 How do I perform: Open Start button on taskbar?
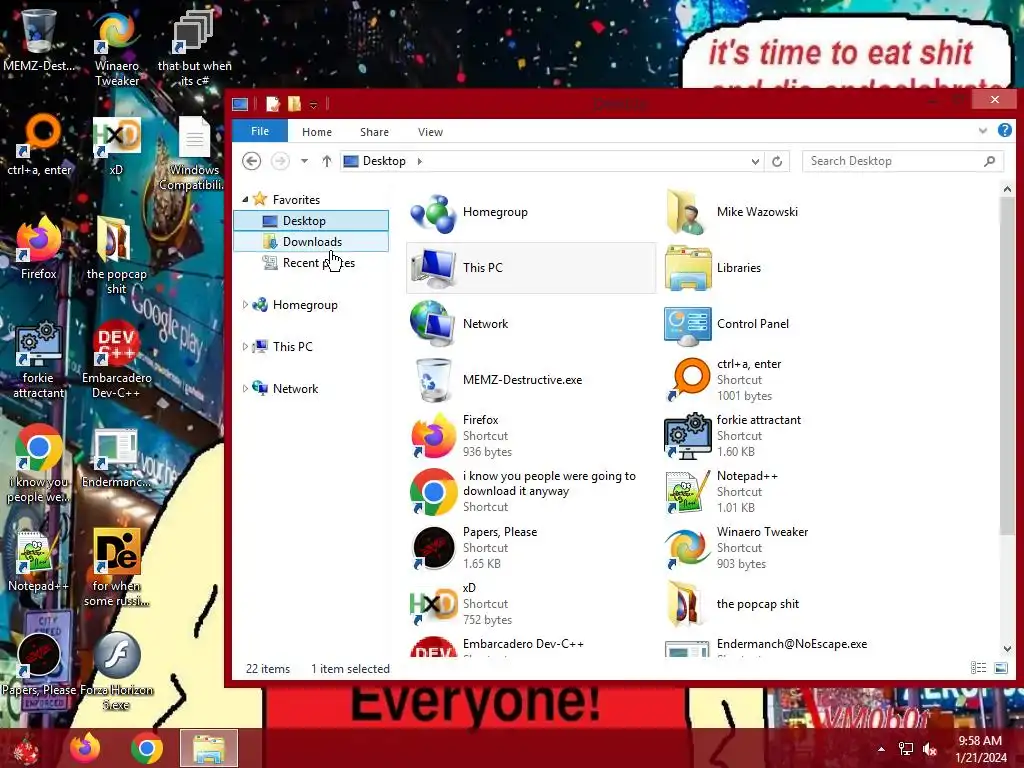pos(26,749)
